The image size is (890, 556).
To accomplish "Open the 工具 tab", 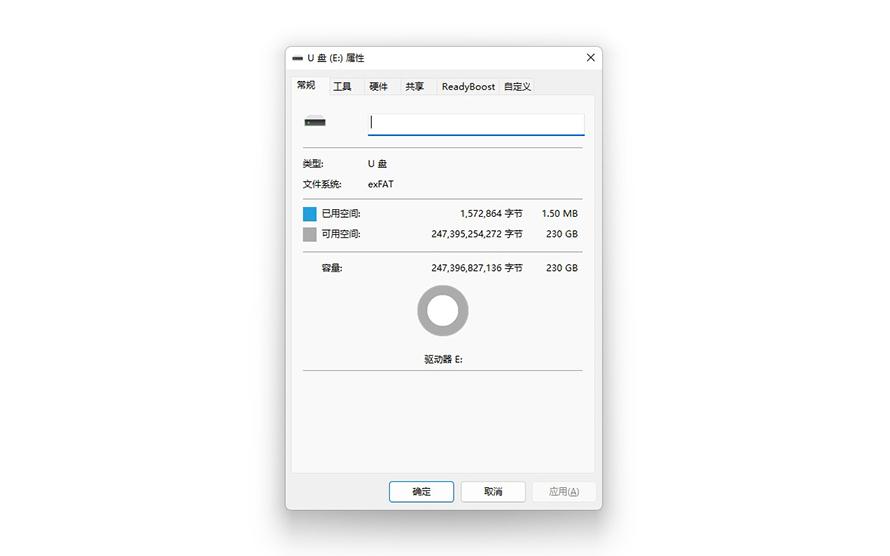I will pos(342,87).
